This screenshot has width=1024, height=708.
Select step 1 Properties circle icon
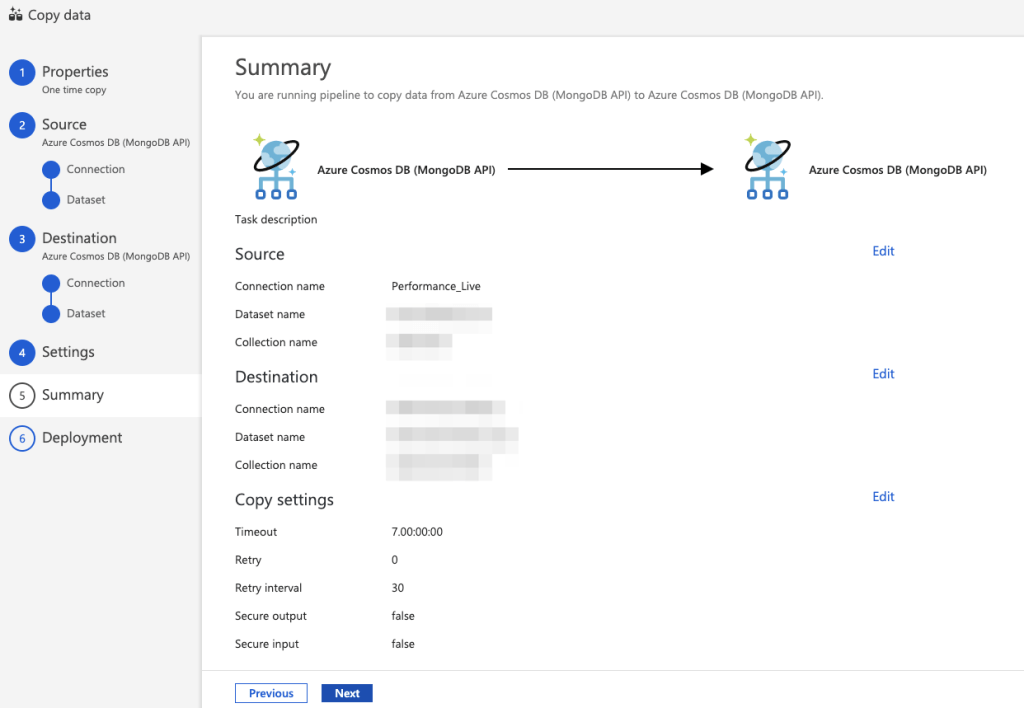[22, 73]
